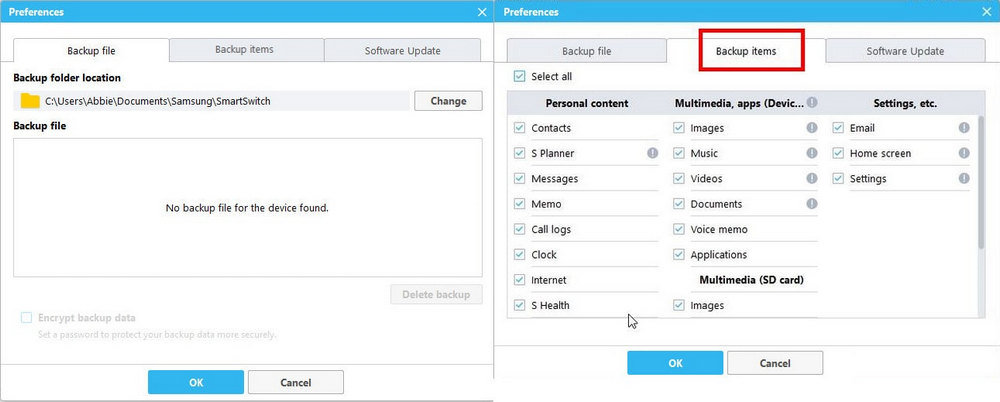
Task: Uncheck the Select all checkbox
Action: pos(519,76)
